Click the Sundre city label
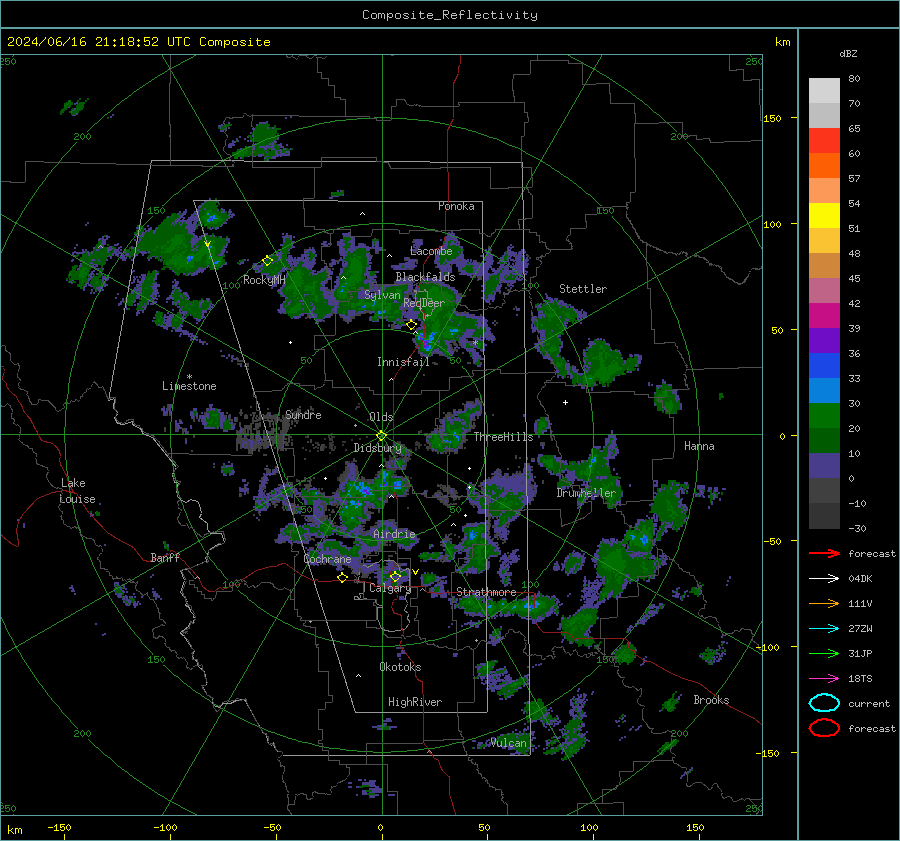The image size is (900, 841). tap(303, 414)
